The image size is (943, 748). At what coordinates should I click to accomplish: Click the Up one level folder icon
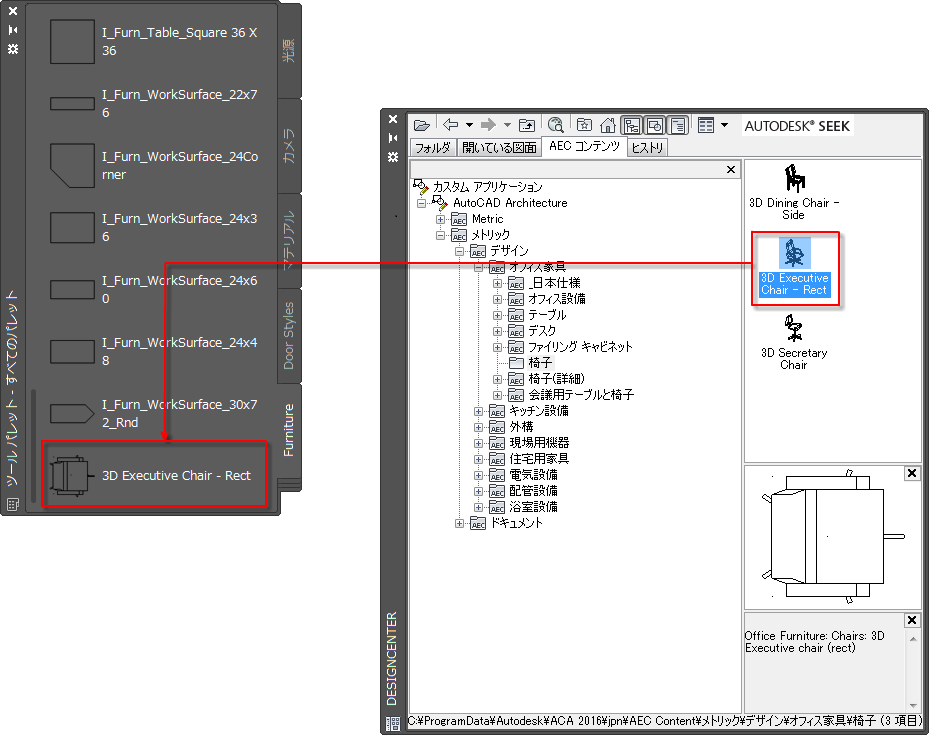click(x=527, y=125)
